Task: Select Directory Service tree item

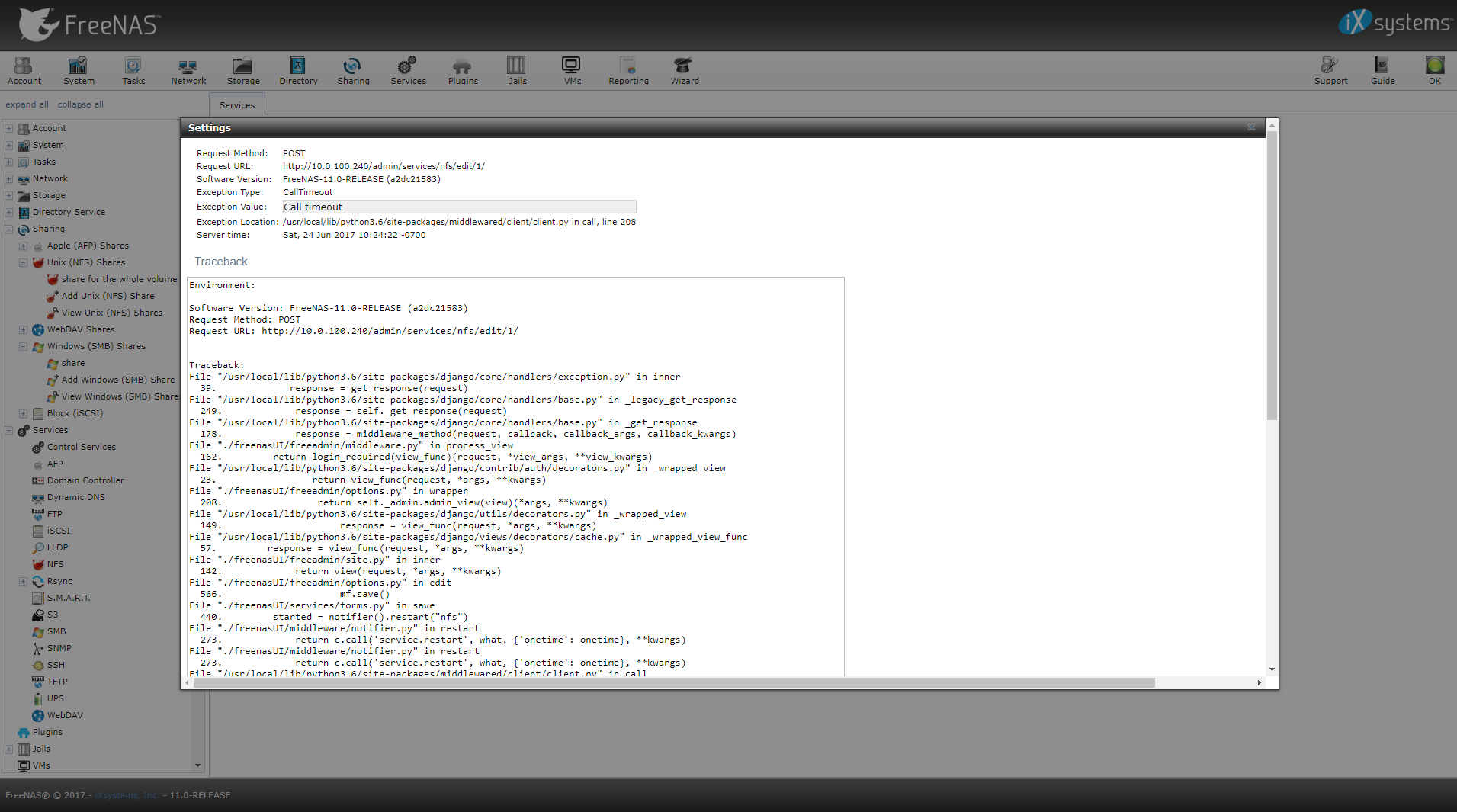Action: tap(69, 212)
